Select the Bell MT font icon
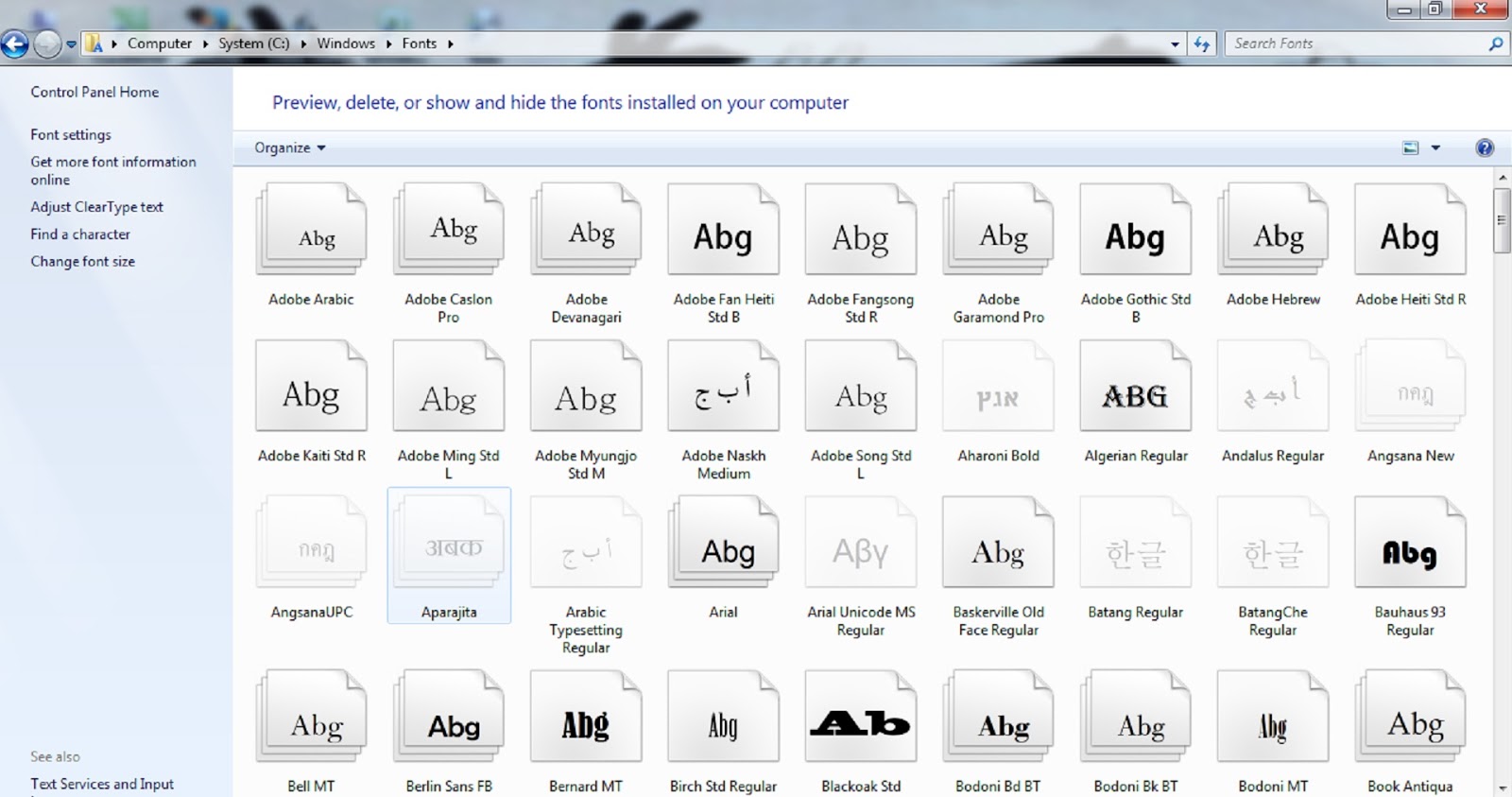 311,717
